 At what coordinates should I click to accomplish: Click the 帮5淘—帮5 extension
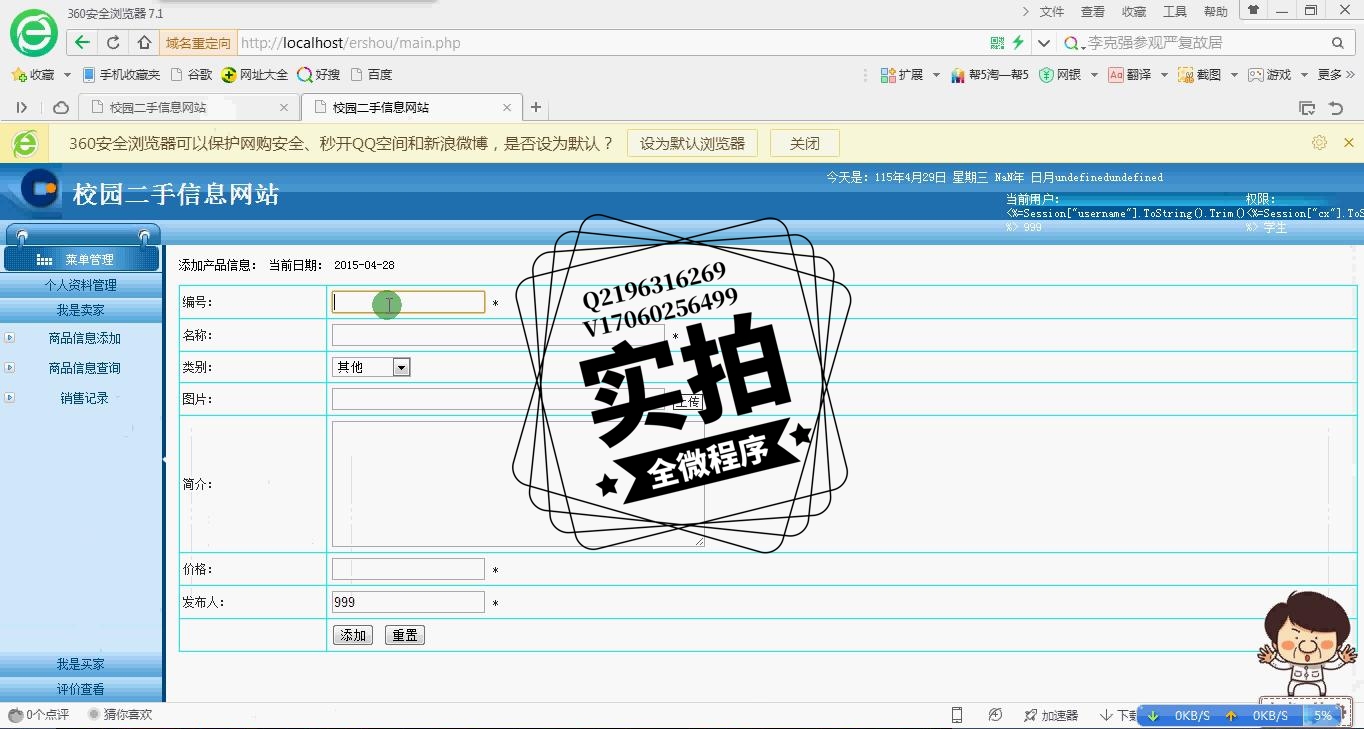pyautogui.click(x=990, y=75)
